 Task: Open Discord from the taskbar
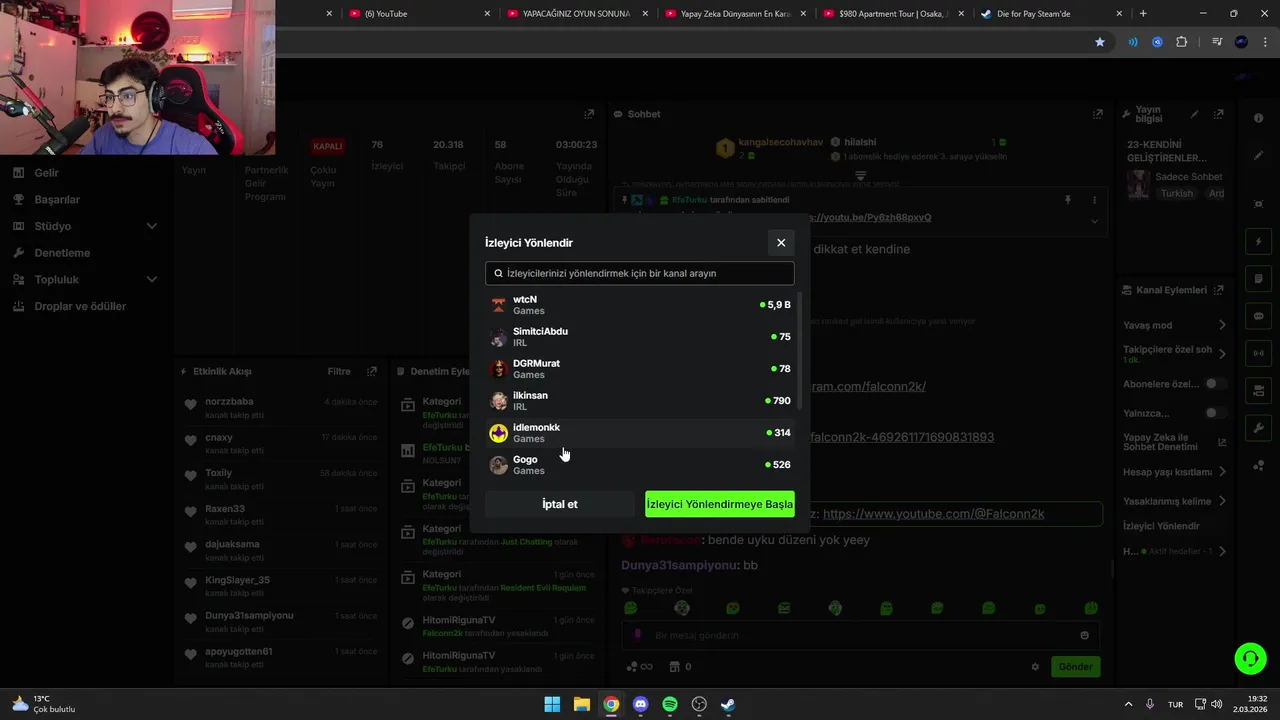click(641, 704)
